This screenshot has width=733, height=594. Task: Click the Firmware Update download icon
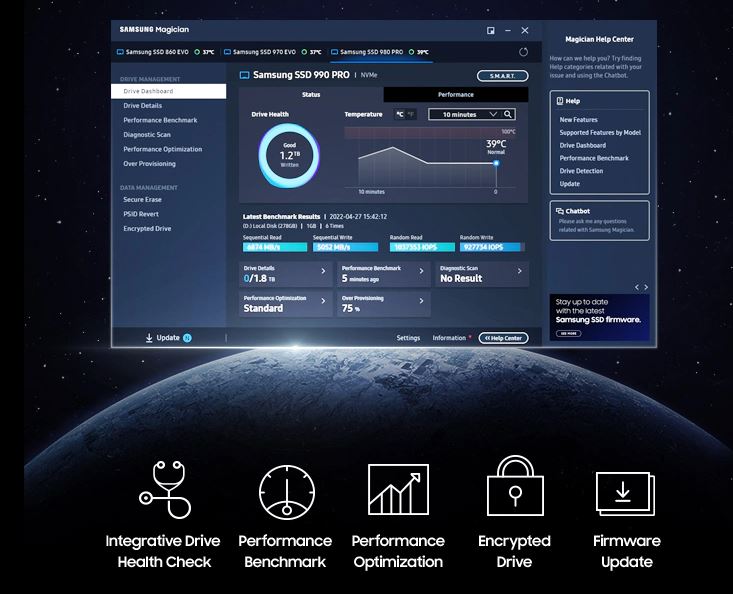tap(625, 494)
